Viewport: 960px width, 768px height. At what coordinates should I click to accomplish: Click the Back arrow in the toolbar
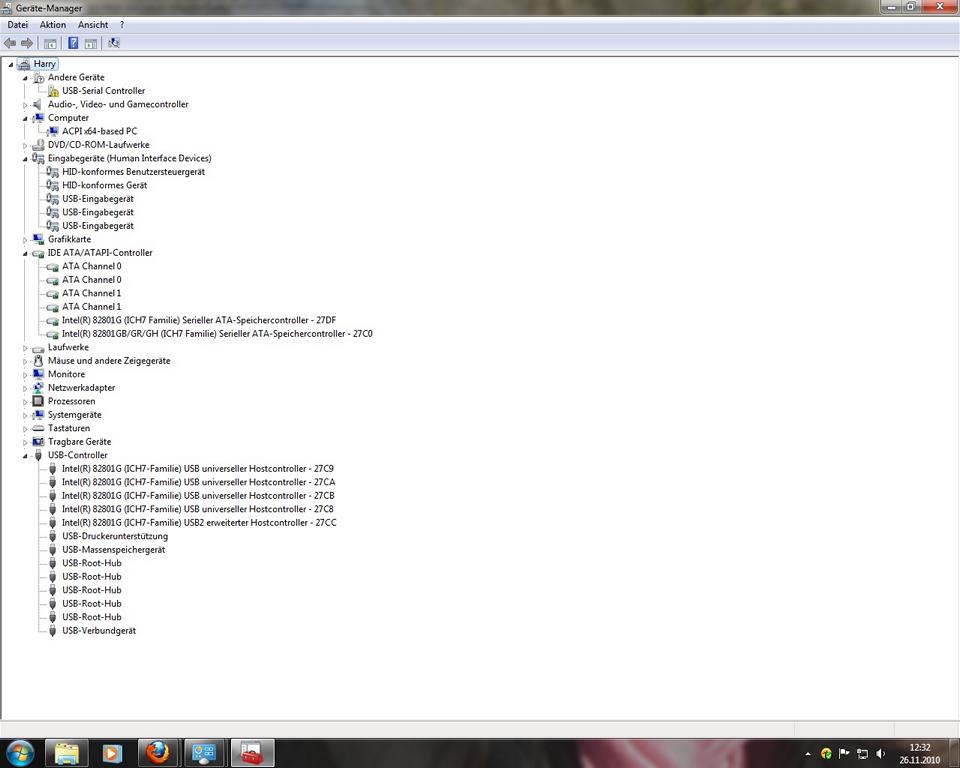pos(10,43)
